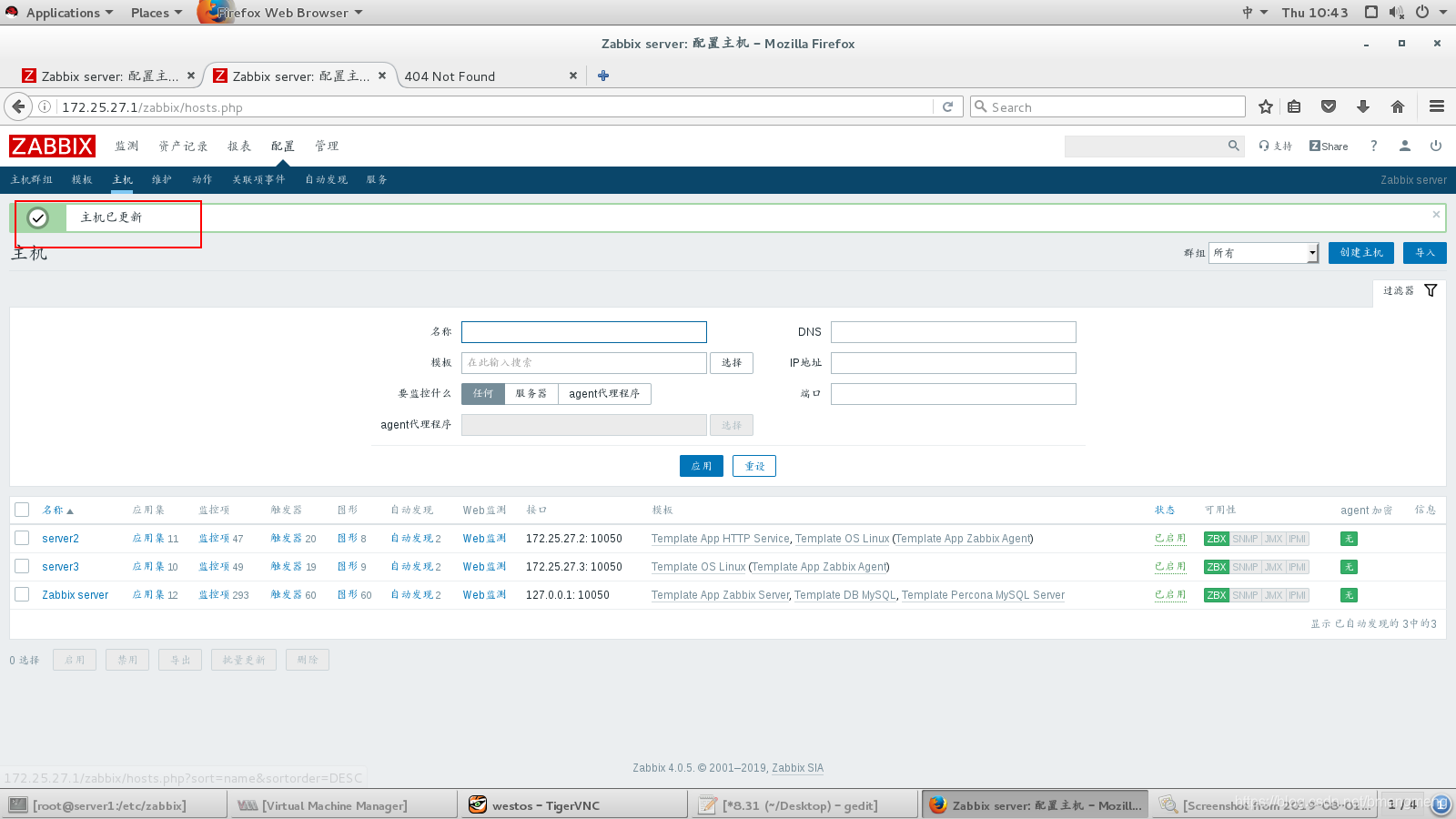Open the bookmarks list icon in Firefox
This screenshot has height=819, width=1456.
1294,106
